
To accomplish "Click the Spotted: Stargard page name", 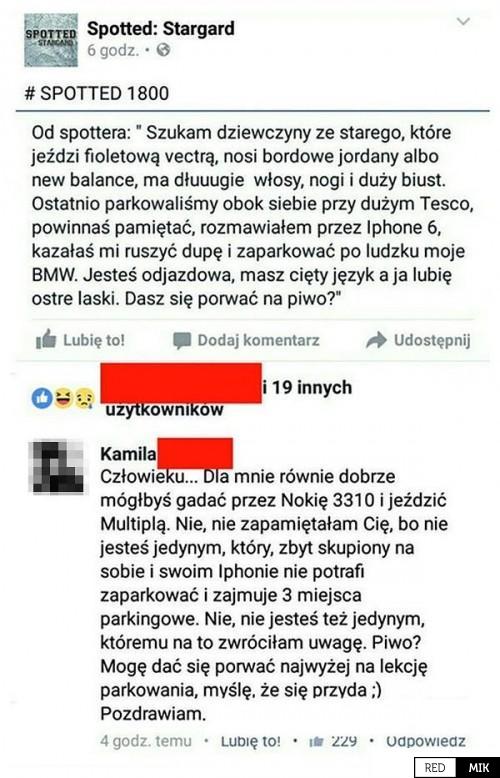I will (161, 28).
